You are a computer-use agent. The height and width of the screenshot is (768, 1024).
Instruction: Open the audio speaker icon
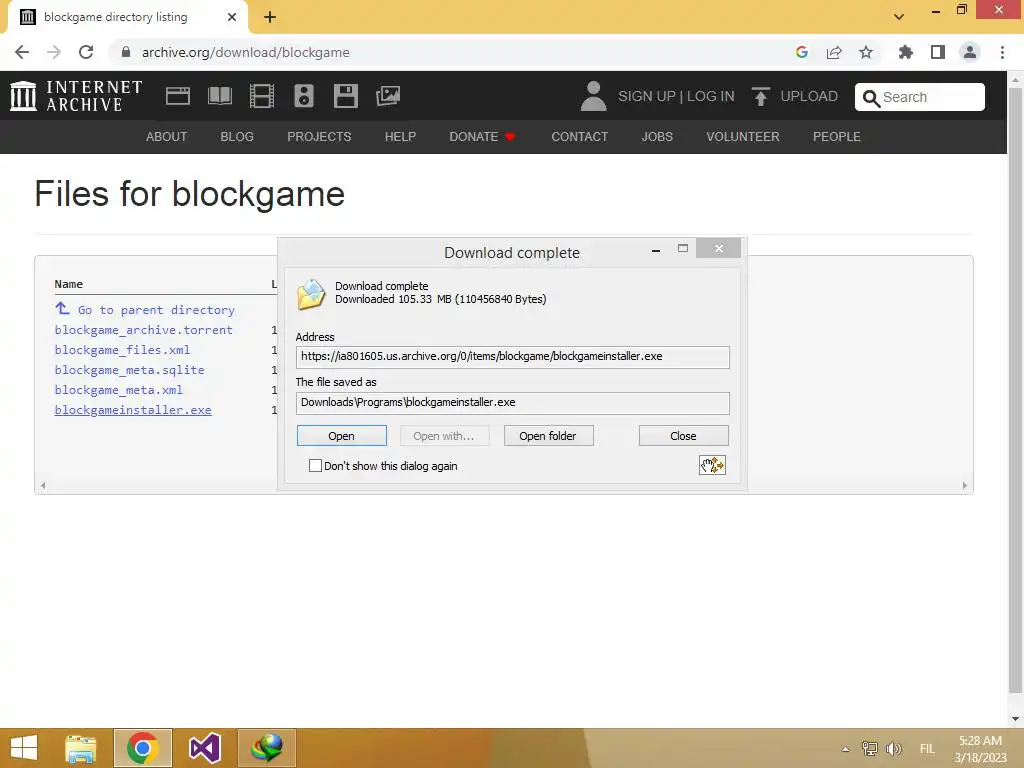tap(304, 96)
